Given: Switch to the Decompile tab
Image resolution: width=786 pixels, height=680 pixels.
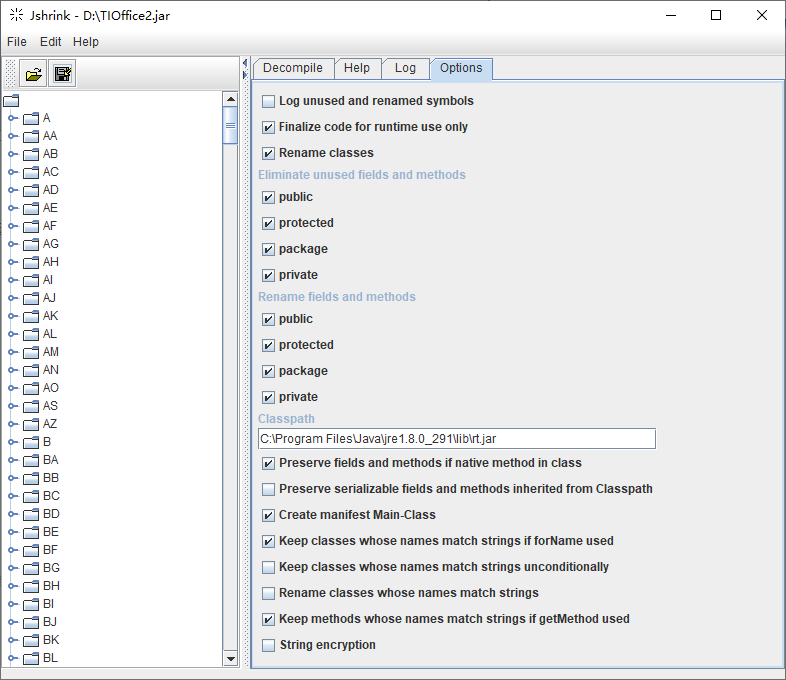Looking at the screenshot, I should pos(293,68).
